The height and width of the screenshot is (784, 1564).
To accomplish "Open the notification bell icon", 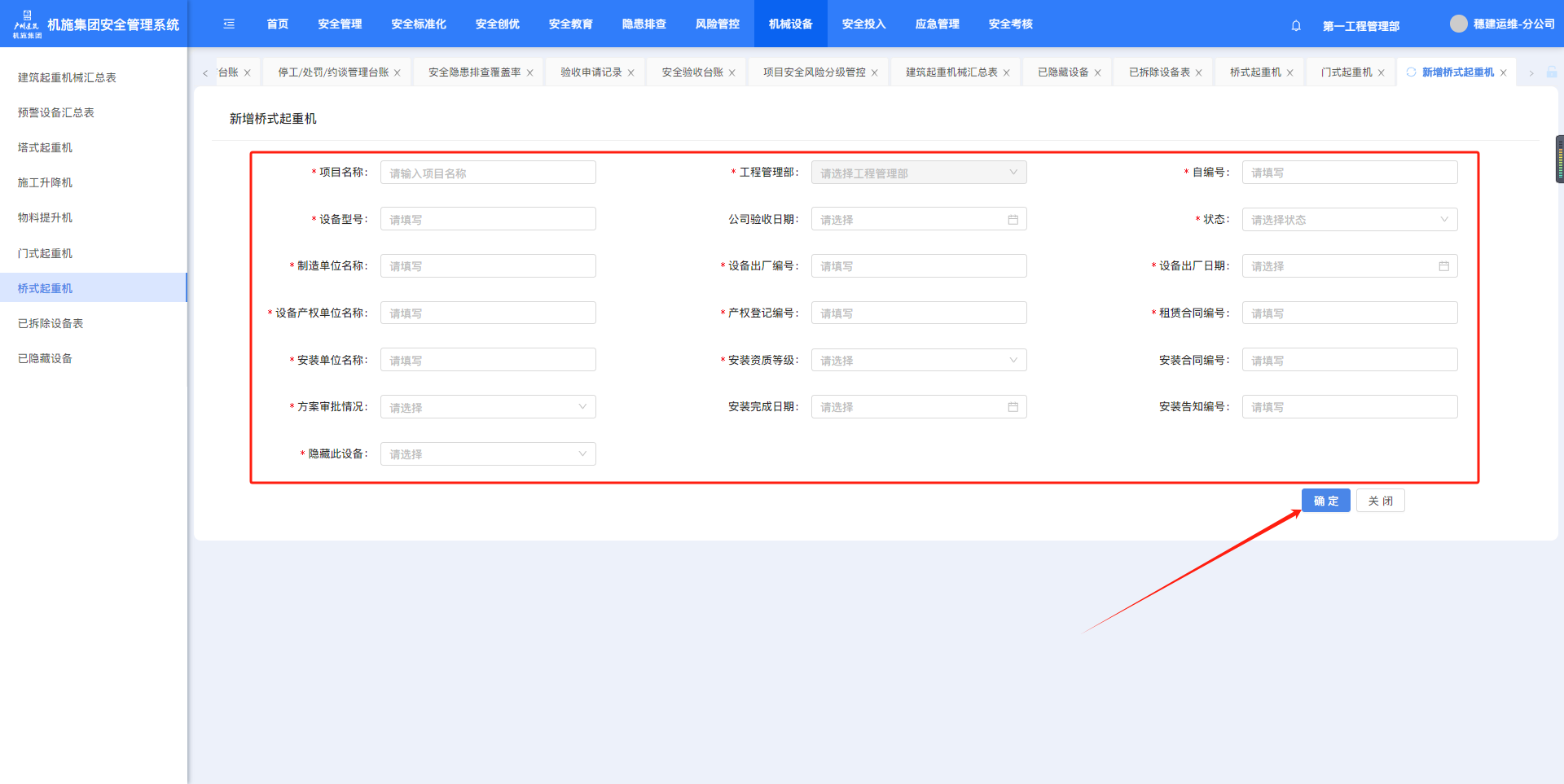I will point(1296,26).
